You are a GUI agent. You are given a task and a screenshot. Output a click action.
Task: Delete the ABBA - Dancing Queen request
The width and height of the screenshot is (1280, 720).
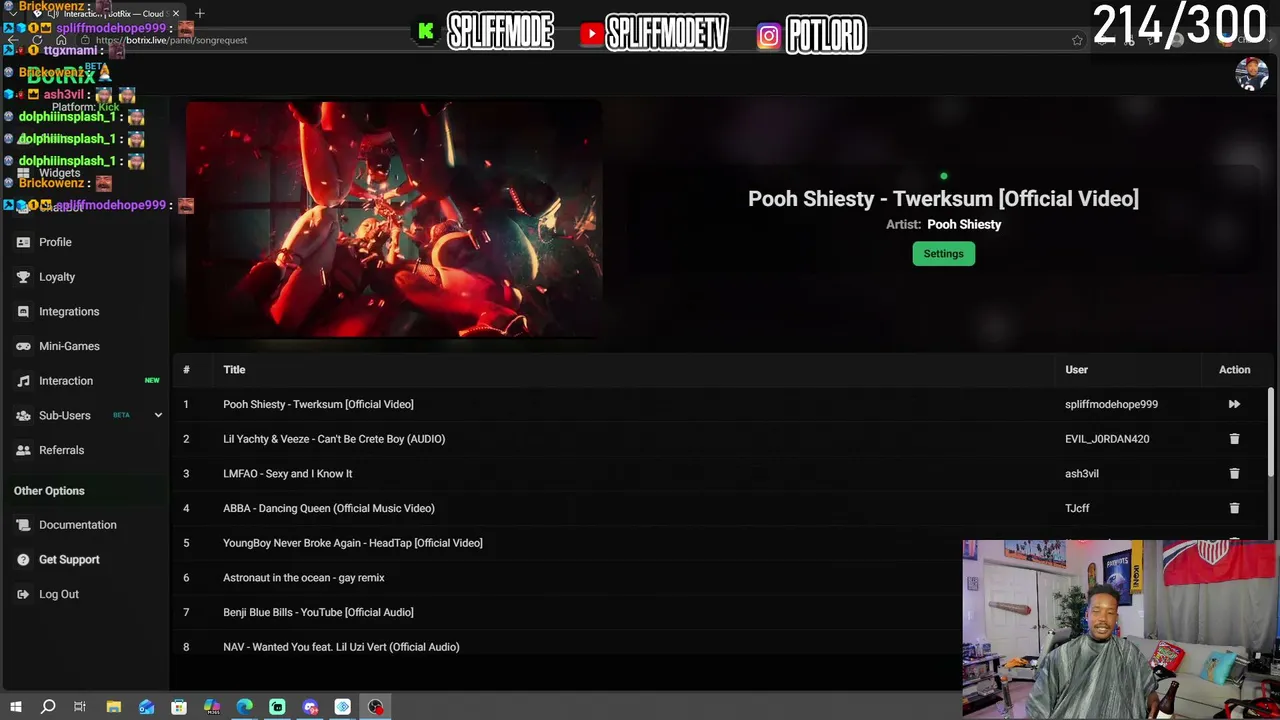1234,508
